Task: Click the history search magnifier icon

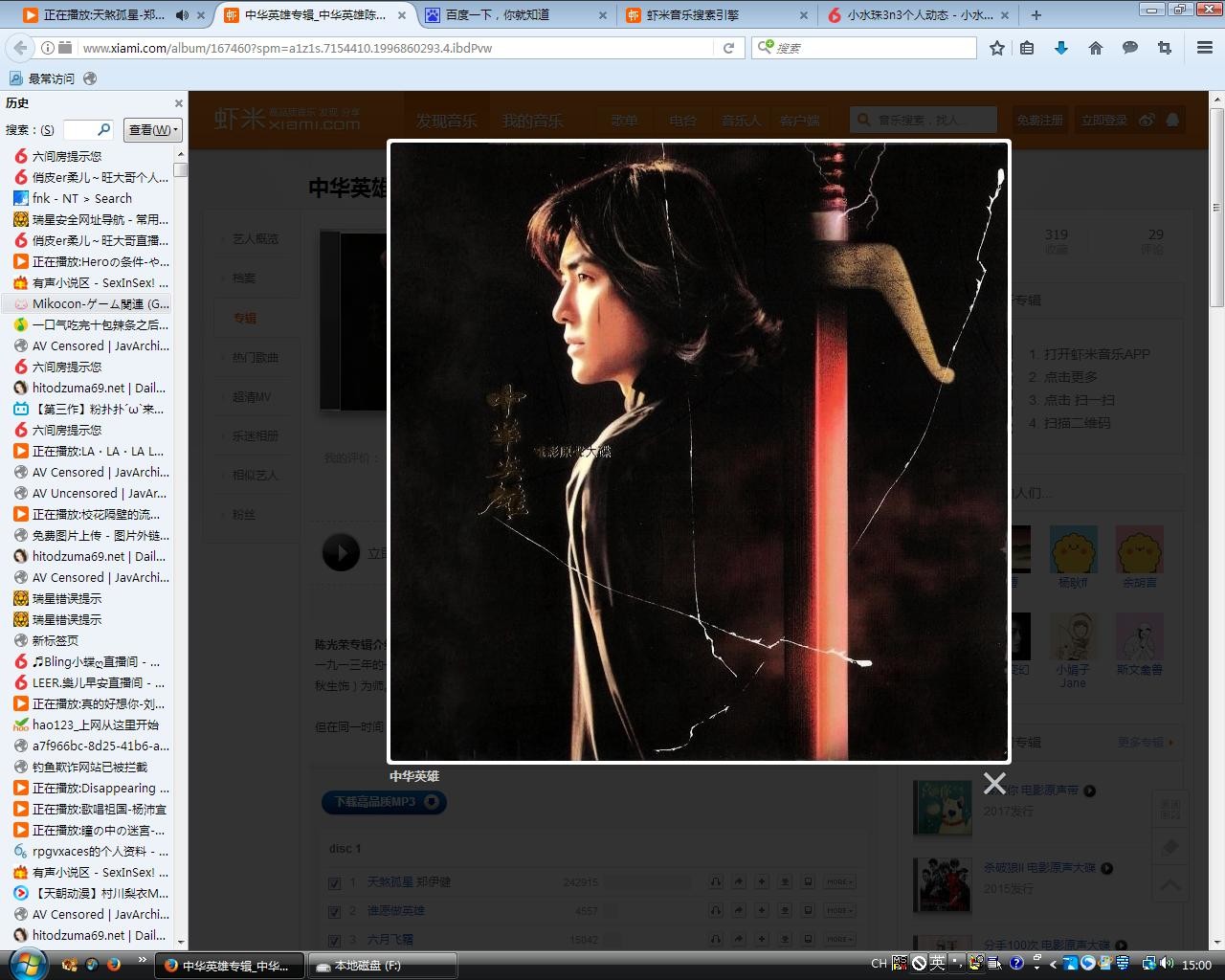Action: pos(104,129)
